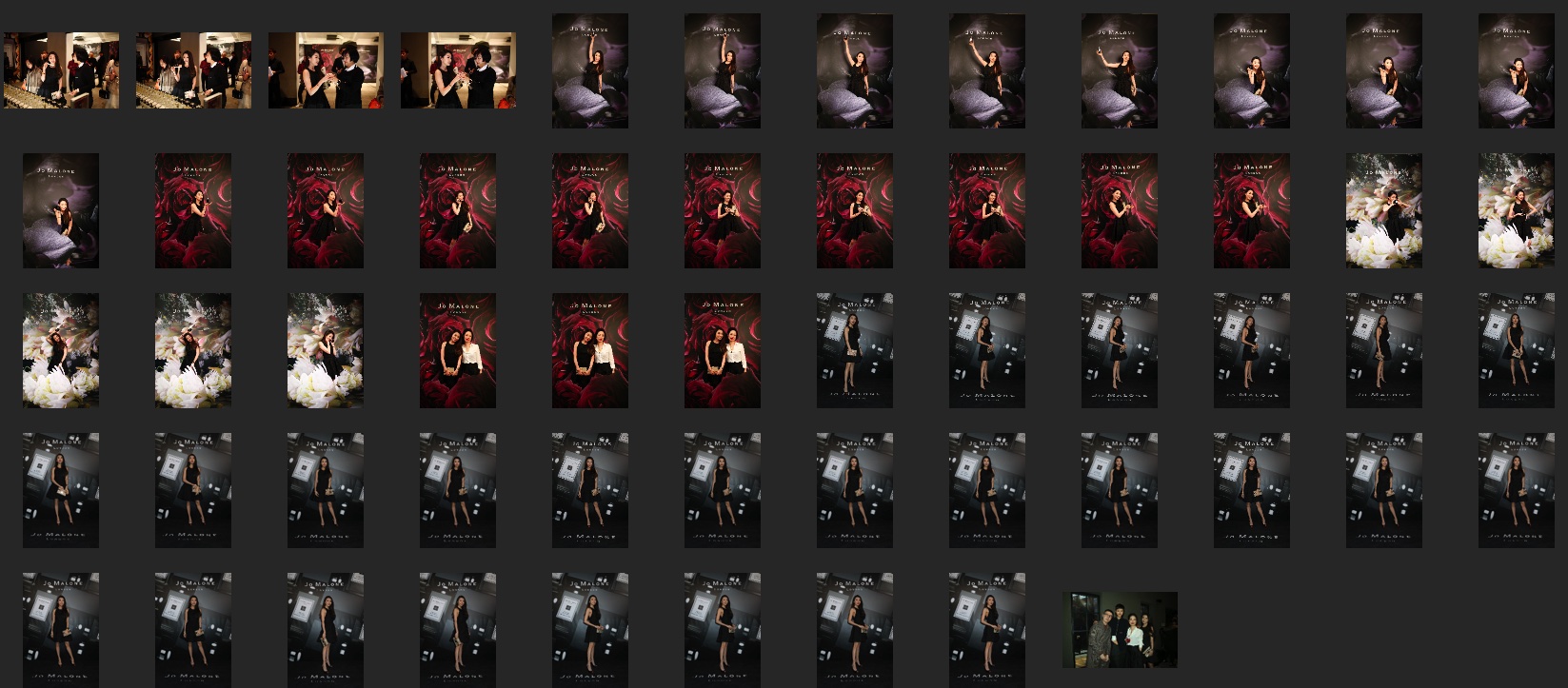Open the first thumbnail in the bottom row
Viewport: 1568px width, 688px height.
click(x=61, y=630)
